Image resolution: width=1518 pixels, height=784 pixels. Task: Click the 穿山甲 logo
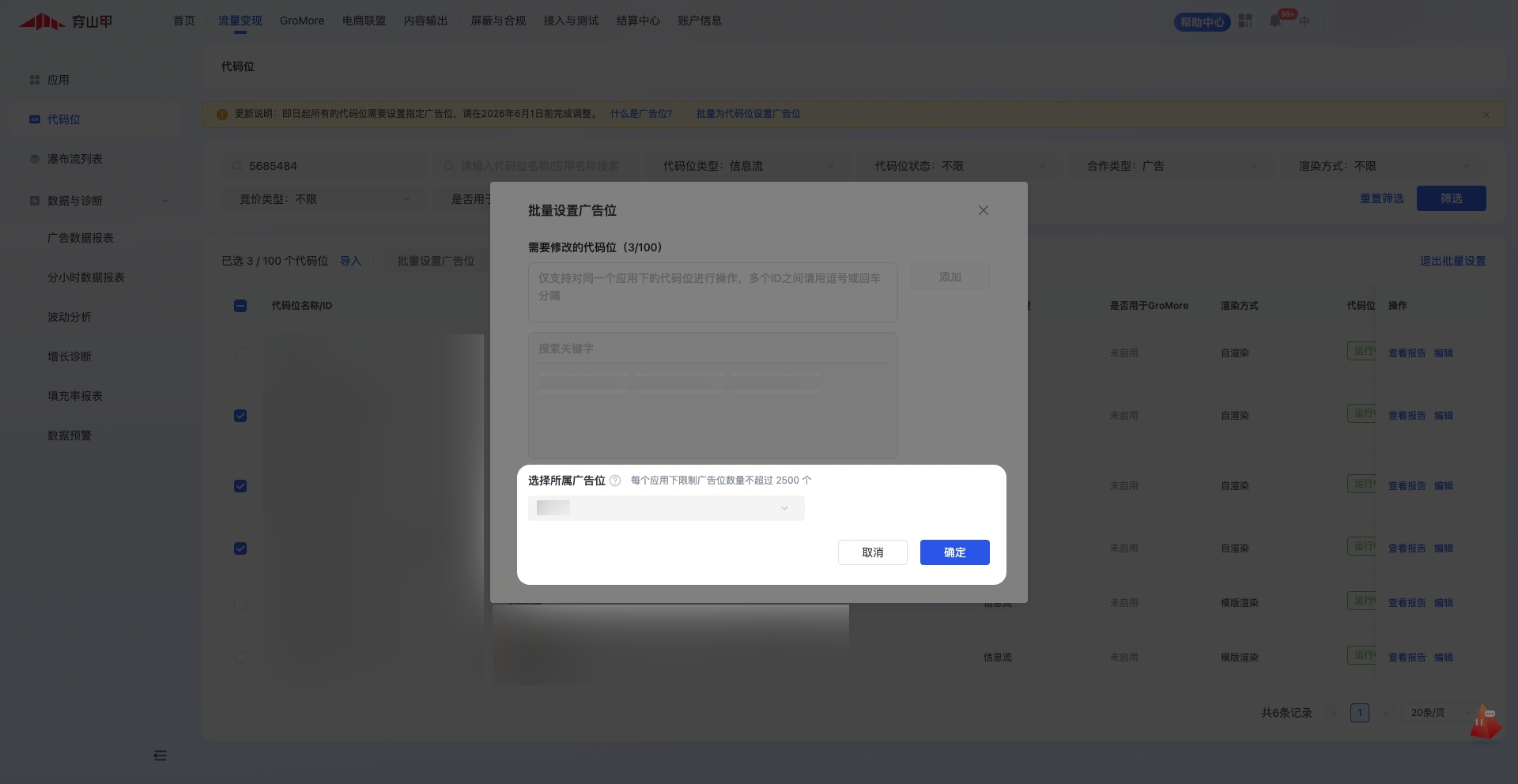(66, 21)
